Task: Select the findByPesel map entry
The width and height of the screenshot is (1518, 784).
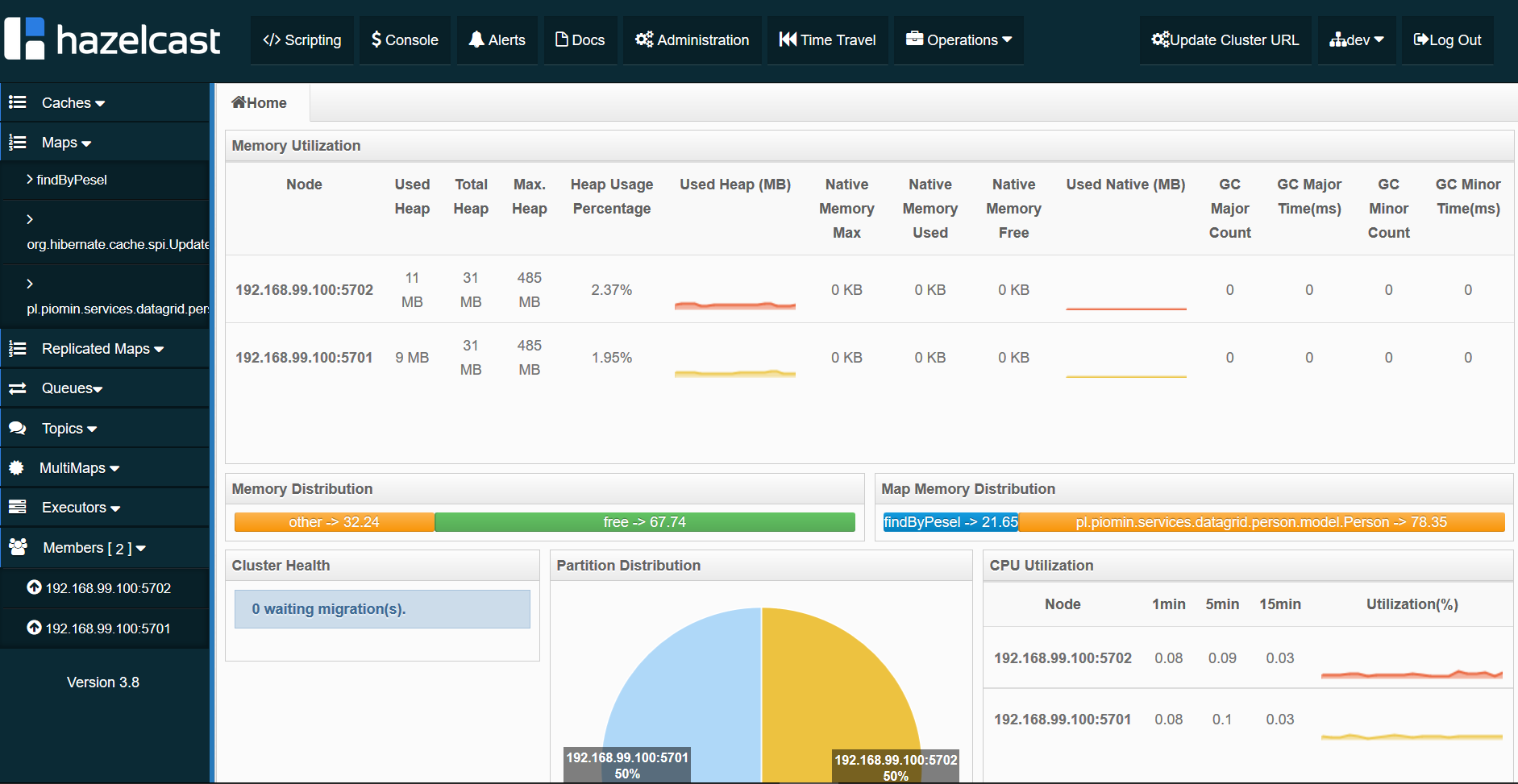Action: pos(71,180)
